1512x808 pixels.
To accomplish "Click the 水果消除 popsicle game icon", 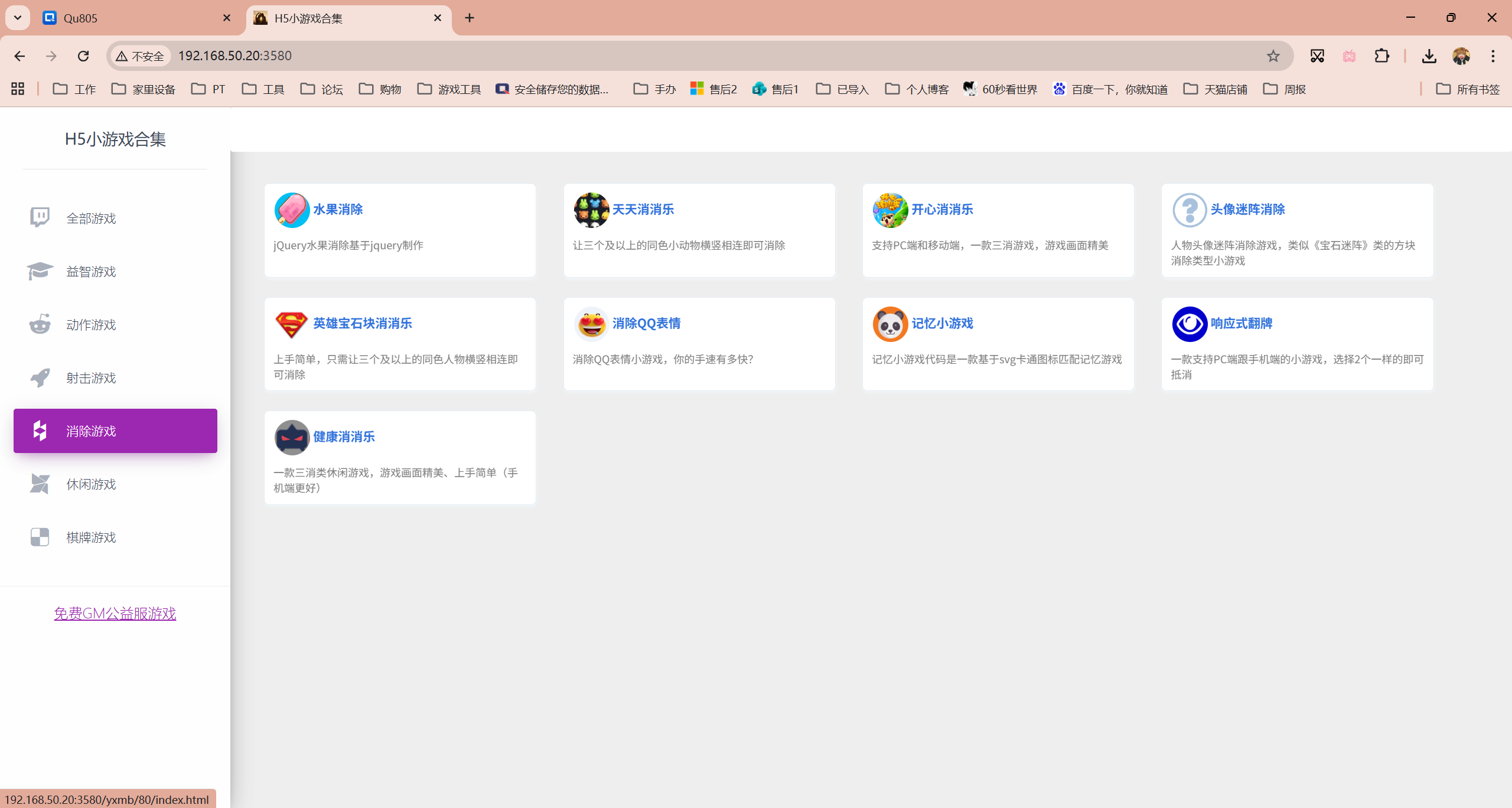I will pyautogui.click(x=292, y=210).
